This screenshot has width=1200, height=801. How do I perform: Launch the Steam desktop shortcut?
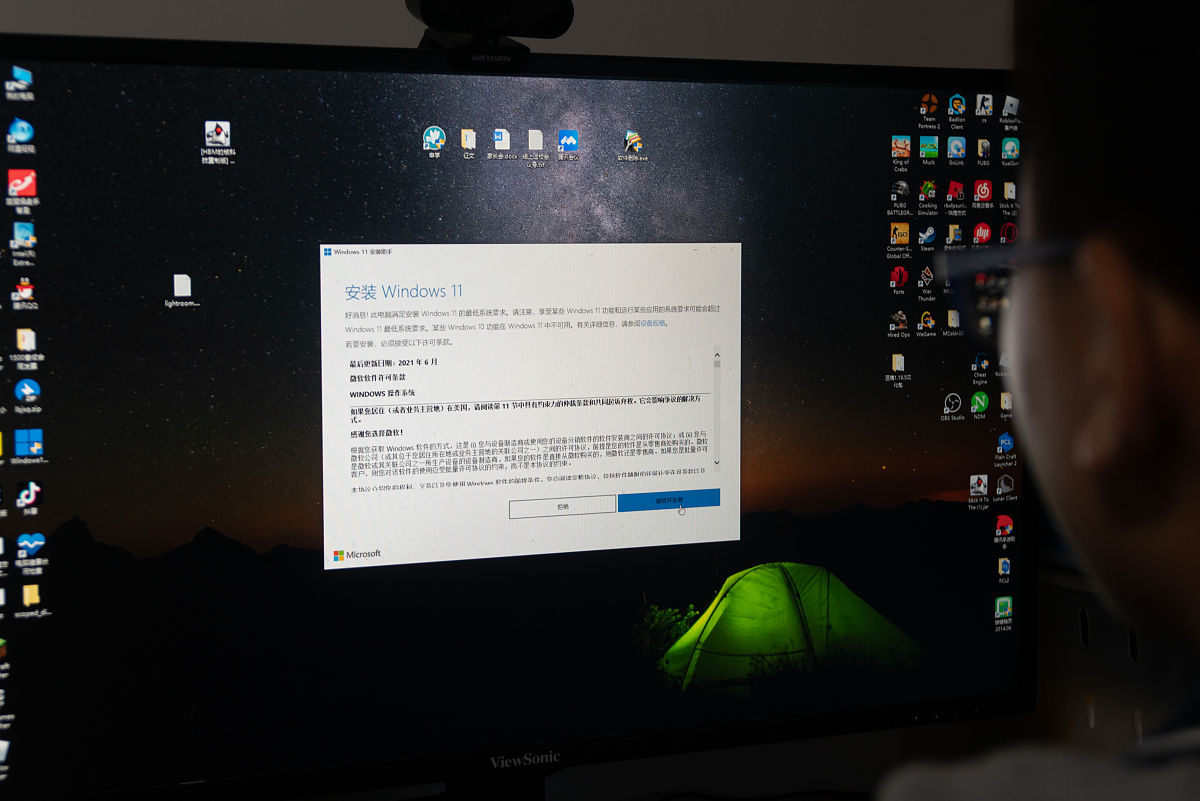click(x=927, y=235)
